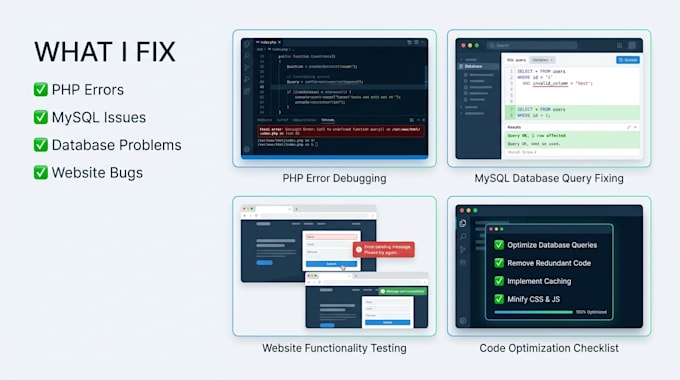Image resolution: width=680 pixels, height=380 pixels.
Task: Open a new tab in the first browser window
Action: (296, 209)
